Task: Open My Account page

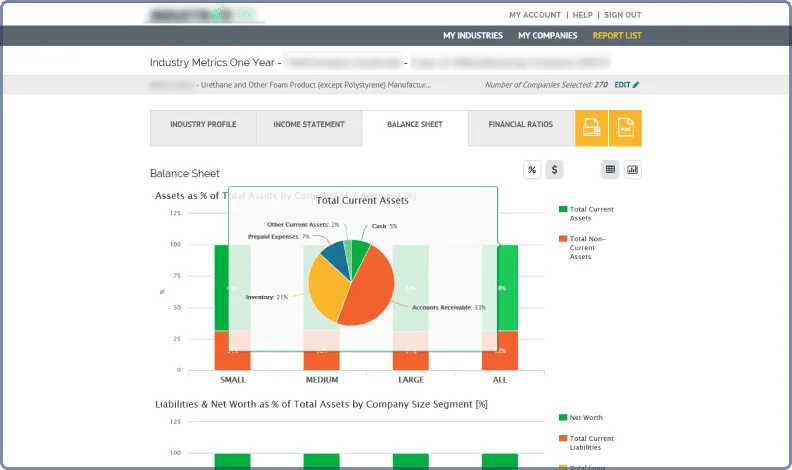Action: pos(535,15)
